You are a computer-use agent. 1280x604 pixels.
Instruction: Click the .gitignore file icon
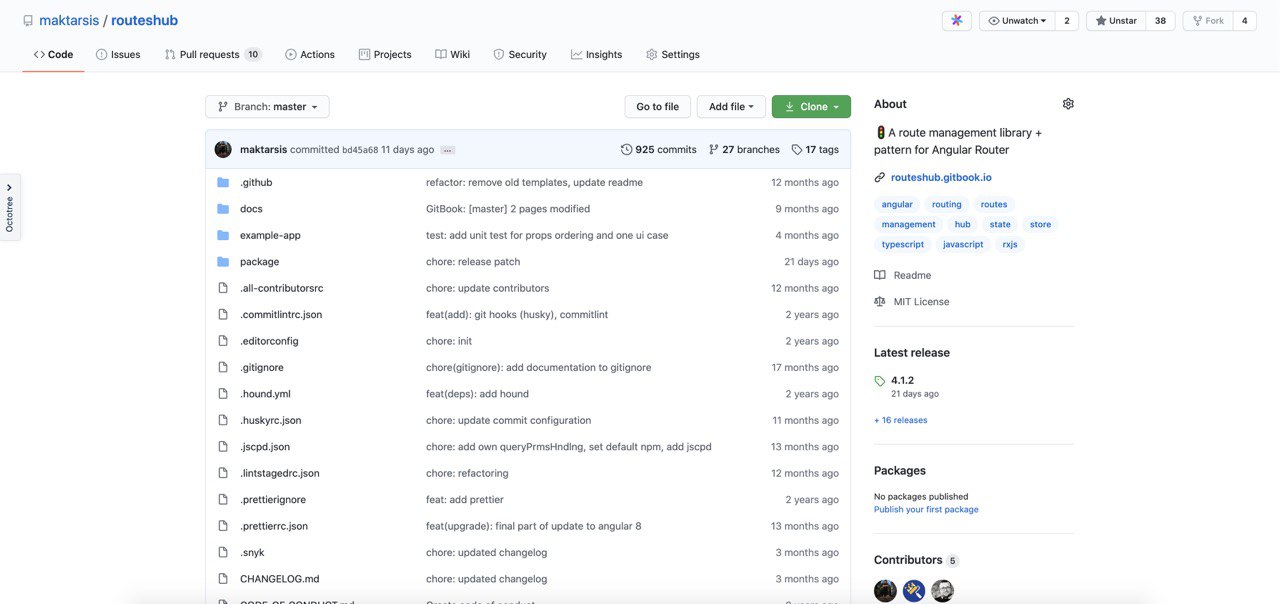pyautogui.click(x=223, y=367)
